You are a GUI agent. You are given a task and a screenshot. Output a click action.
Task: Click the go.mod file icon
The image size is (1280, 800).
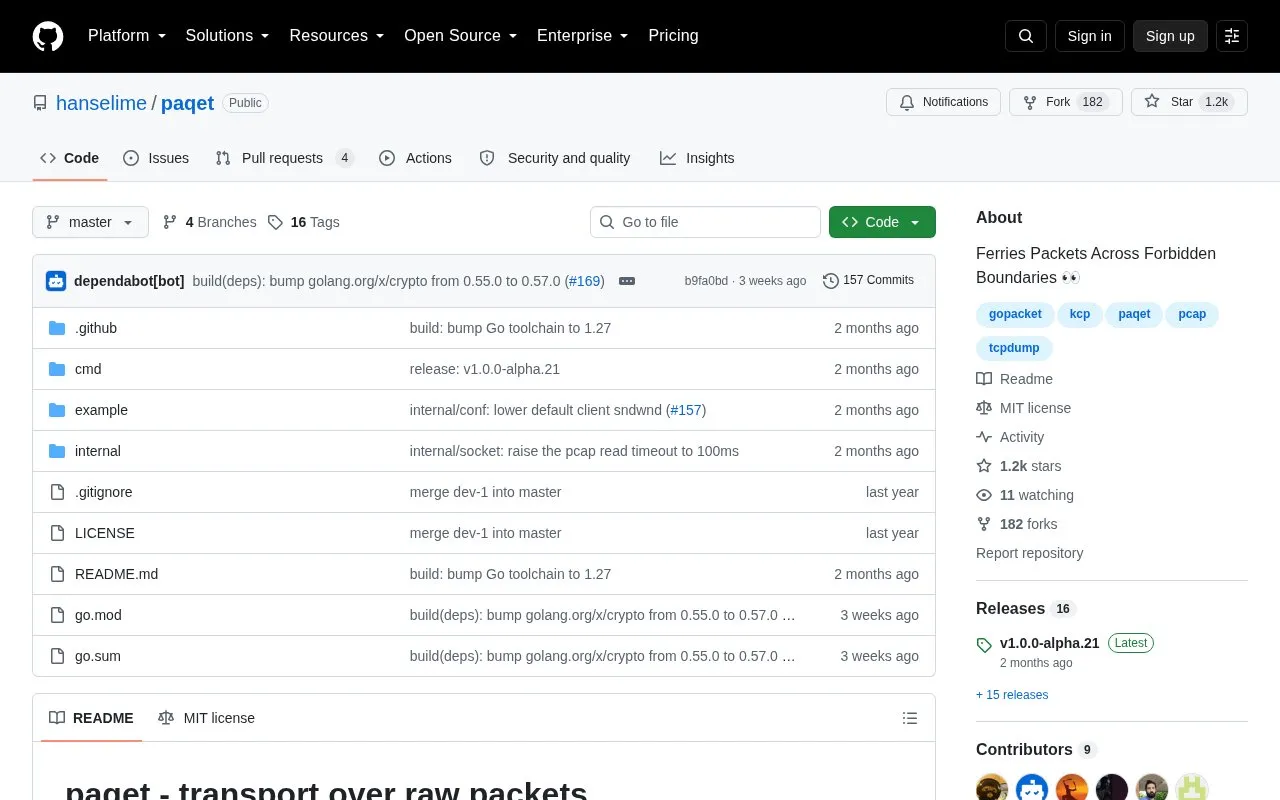click(57, 615)
